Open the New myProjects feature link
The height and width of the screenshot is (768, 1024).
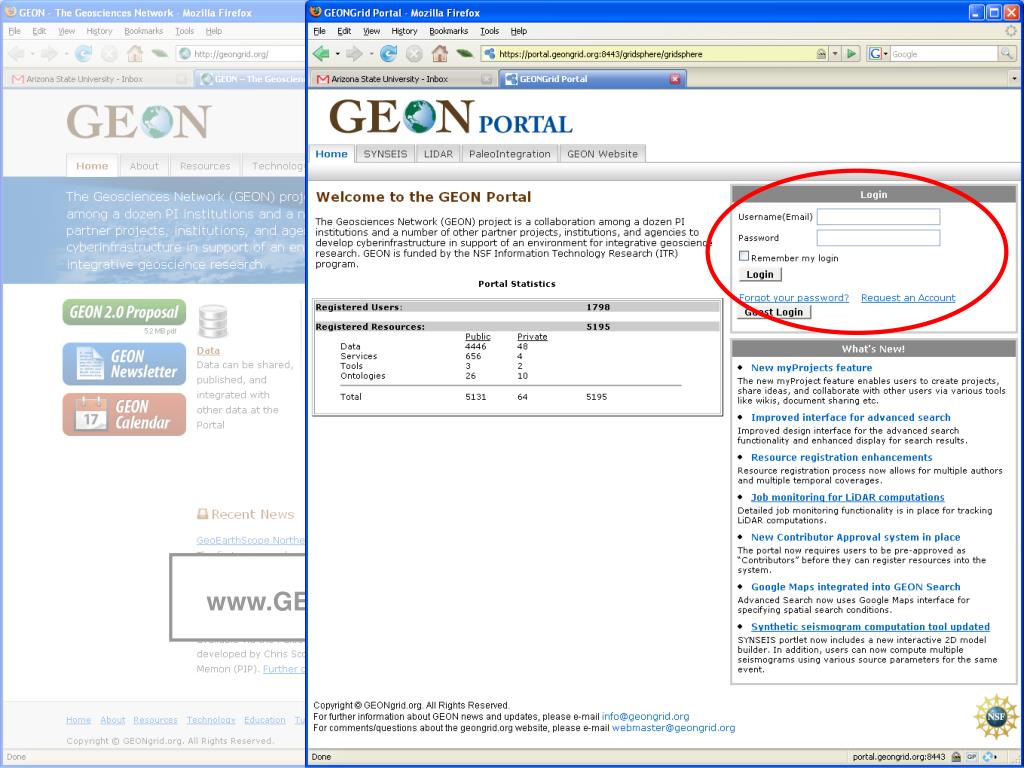pyautogui.click(x=811, y=368)
